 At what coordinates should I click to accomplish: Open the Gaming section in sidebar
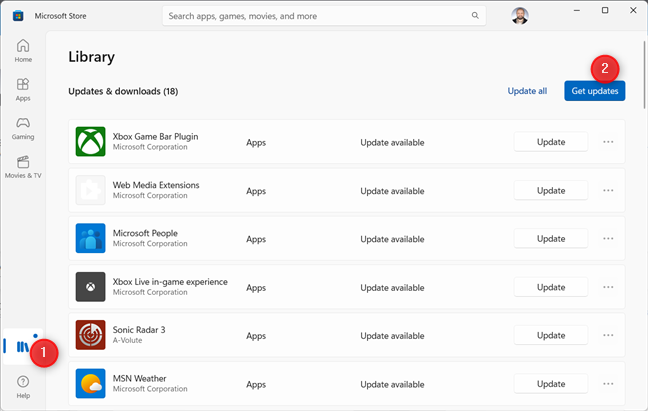coord(23,128)
